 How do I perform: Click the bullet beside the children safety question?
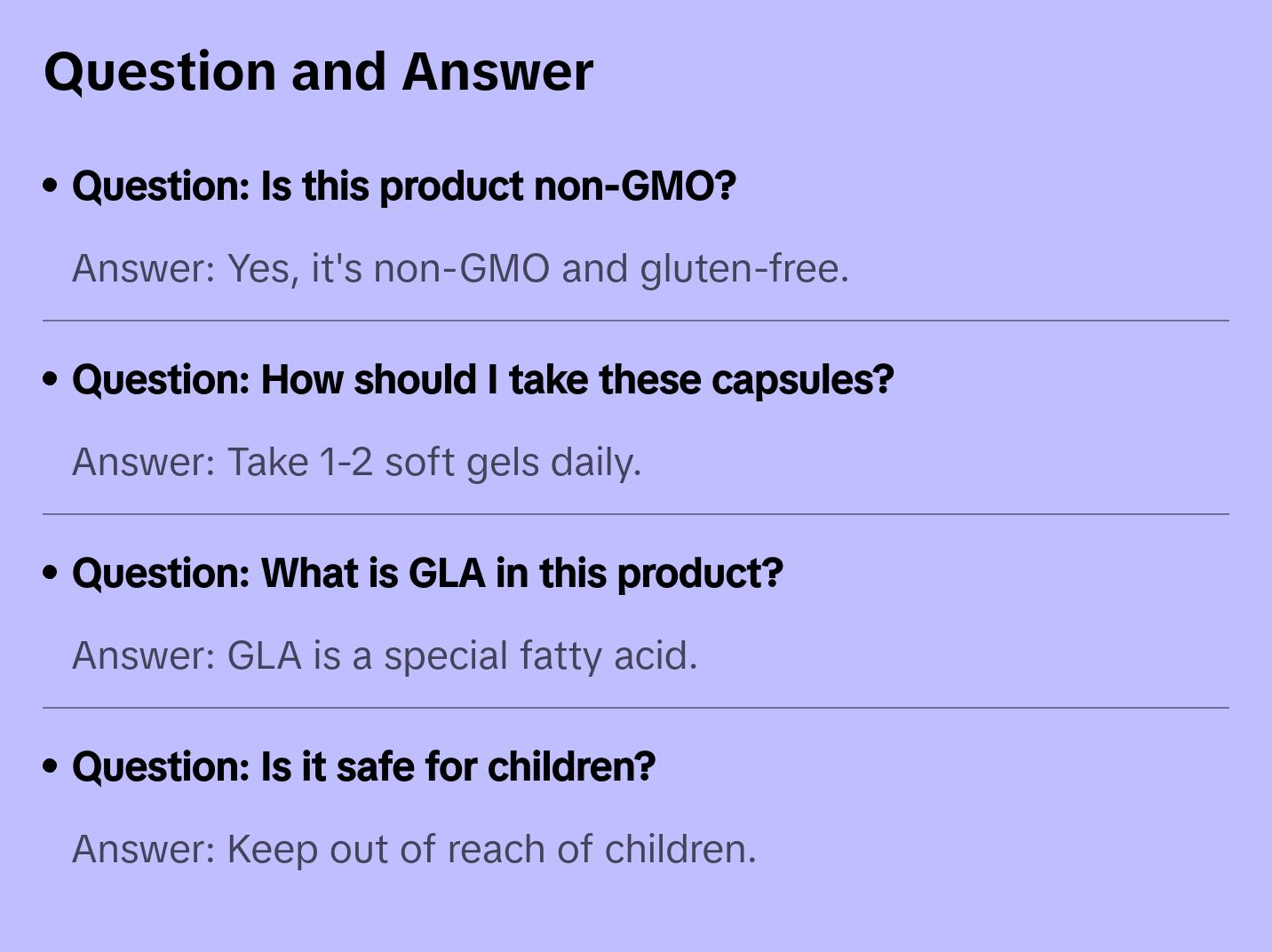tap(51, 766)
